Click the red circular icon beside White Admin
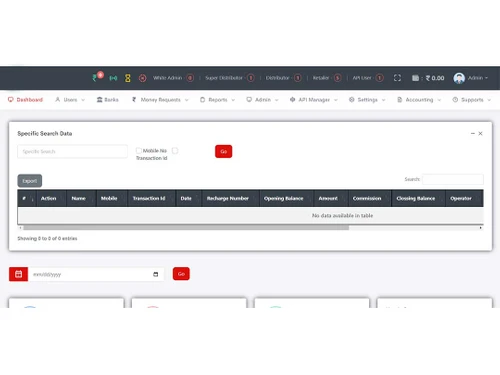Screen dimensions: 500x375 point(142,78)
